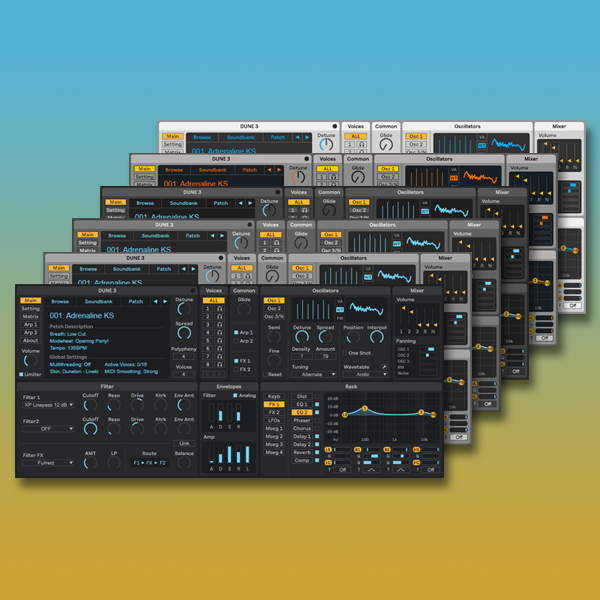Viewport: 600px width, 600px height.
Task: Solo voice 2 with headphone icon in front window
Action: coord(220,316)
